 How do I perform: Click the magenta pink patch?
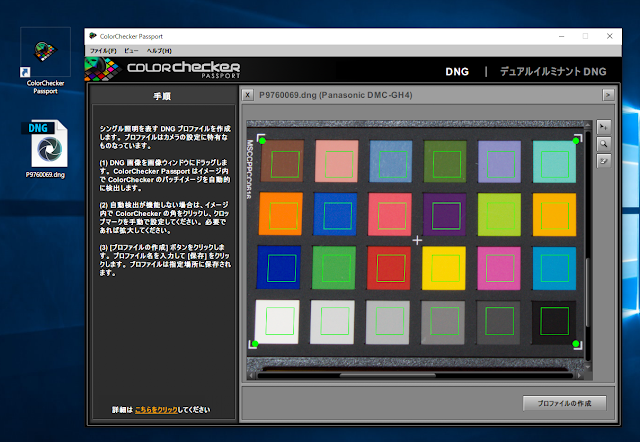[x=499, y=268]
